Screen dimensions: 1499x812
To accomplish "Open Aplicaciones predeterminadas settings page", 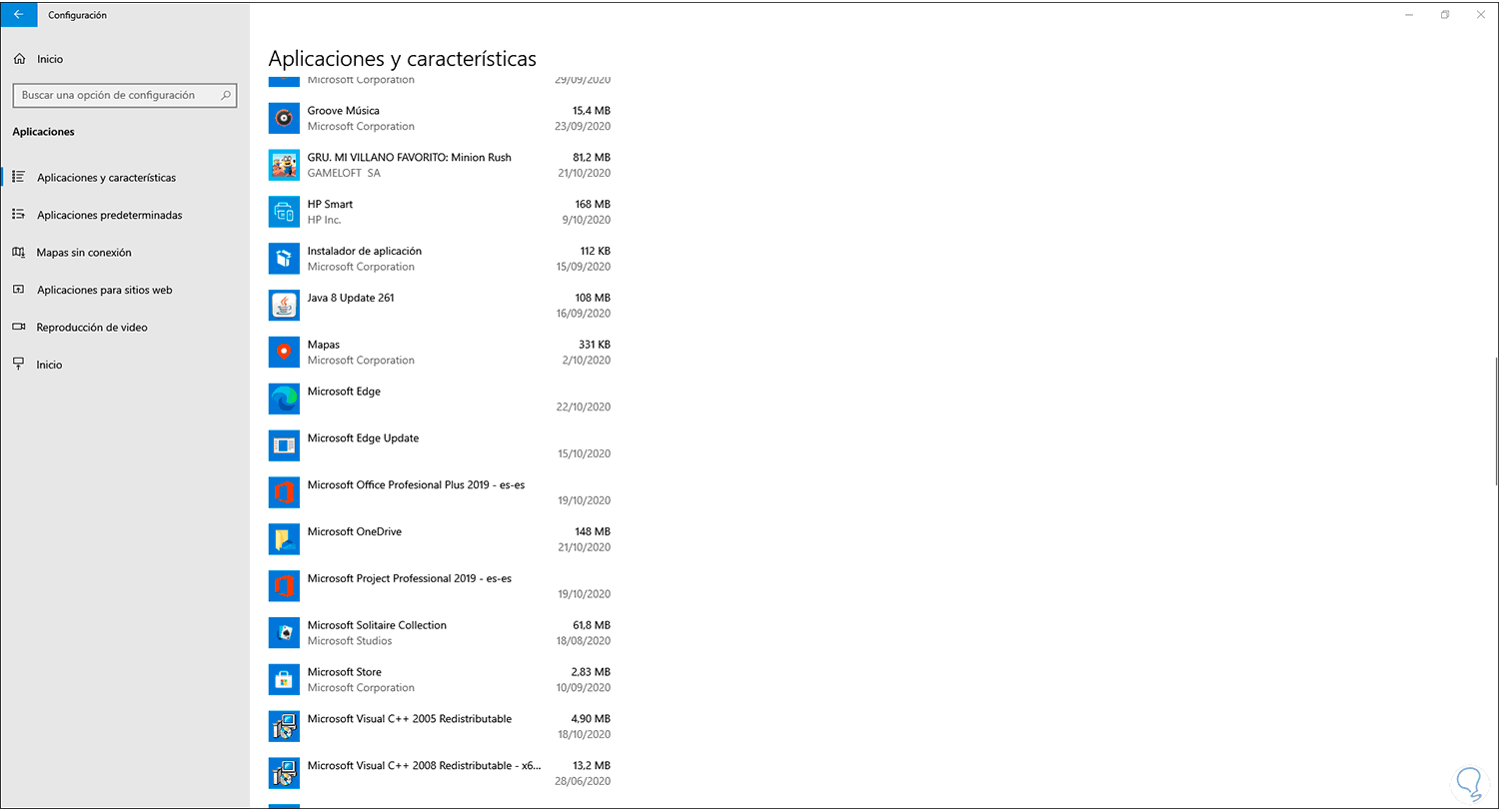I will [109, 215].
